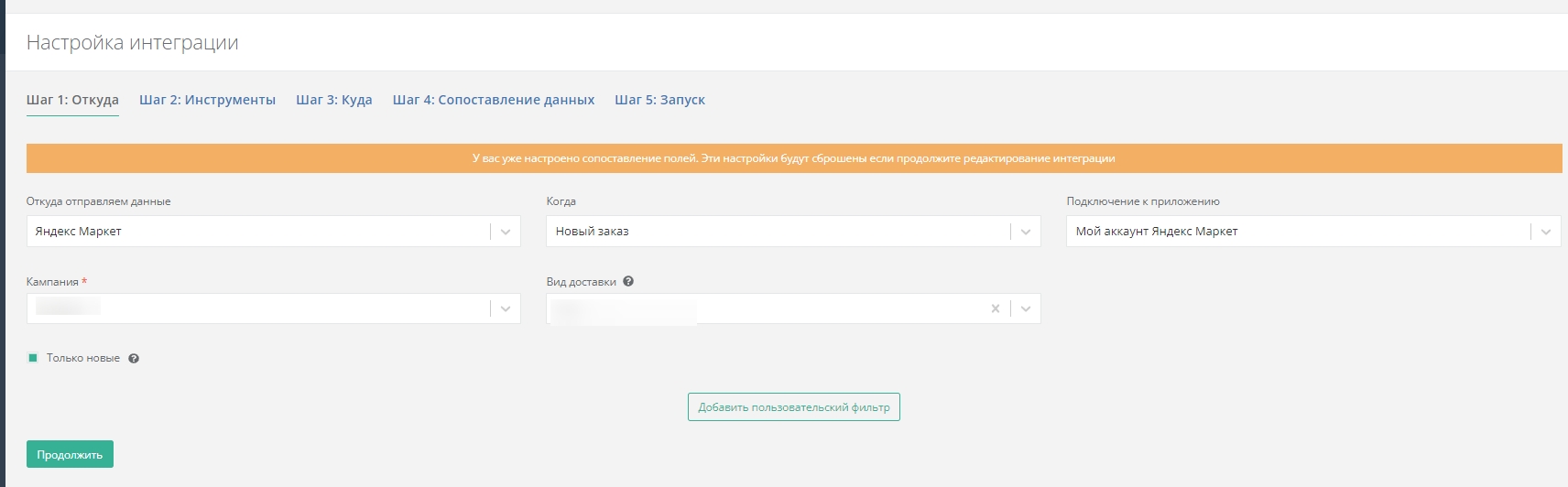Click the Яндекс Маркет source field
Image resolution: width=1568 pixels, height=487 pixels.
256,232
